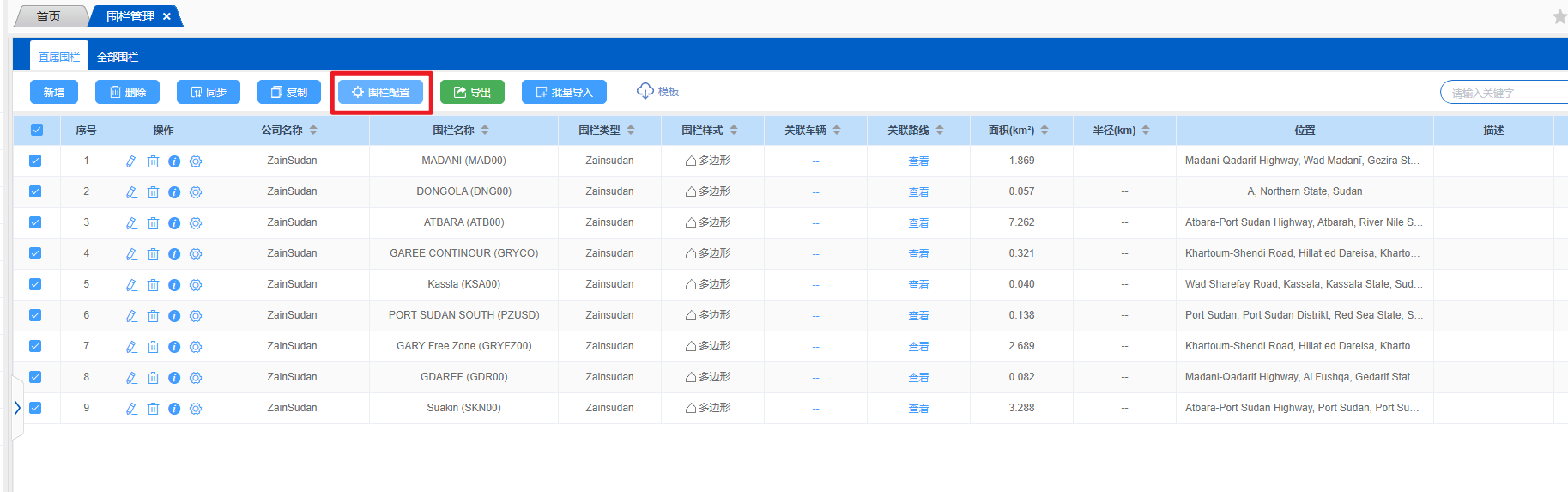Uncheck the checkbox for row 4
The width and height of the screenshot is (1568, 492).
[x=35, y=253]
